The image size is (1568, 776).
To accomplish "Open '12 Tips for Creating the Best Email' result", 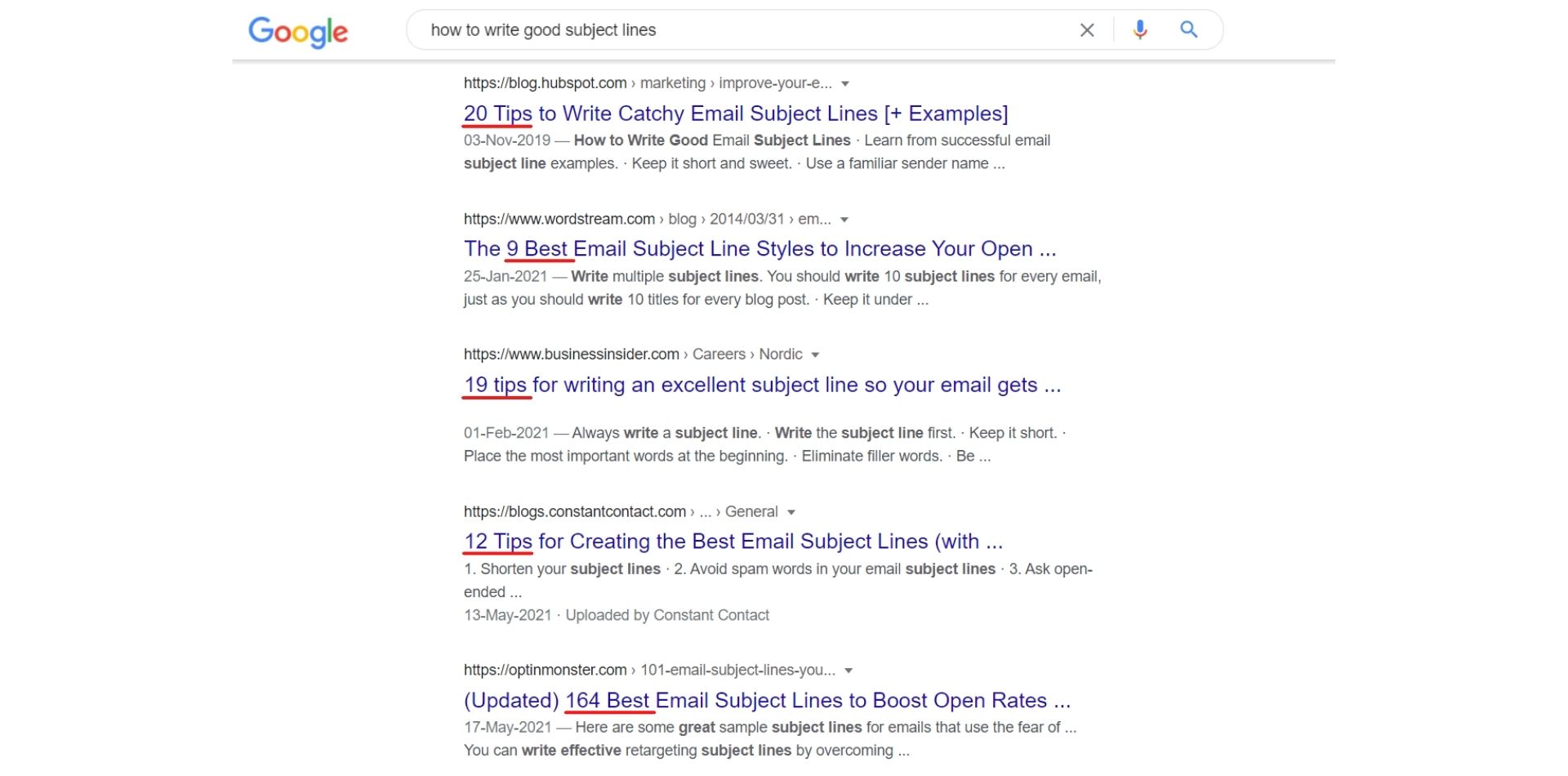I will (733, 542).
